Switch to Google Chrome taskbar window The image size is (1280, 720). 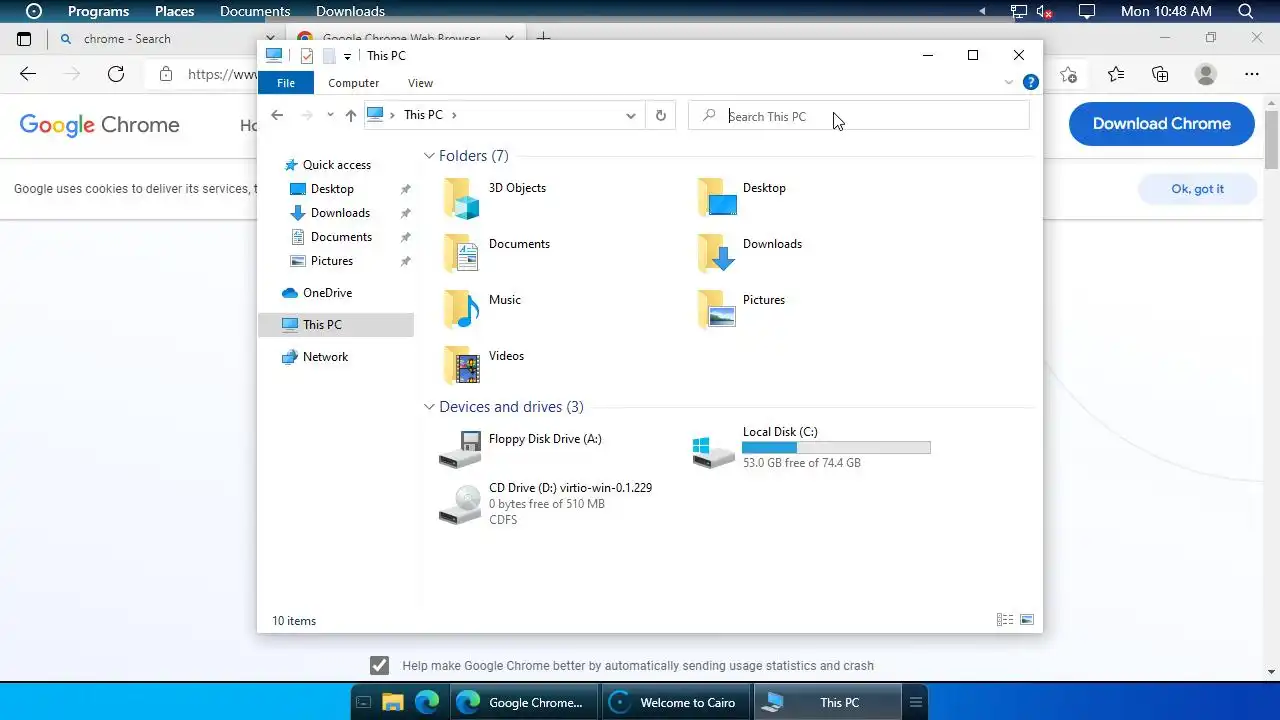tap(523, 702)
